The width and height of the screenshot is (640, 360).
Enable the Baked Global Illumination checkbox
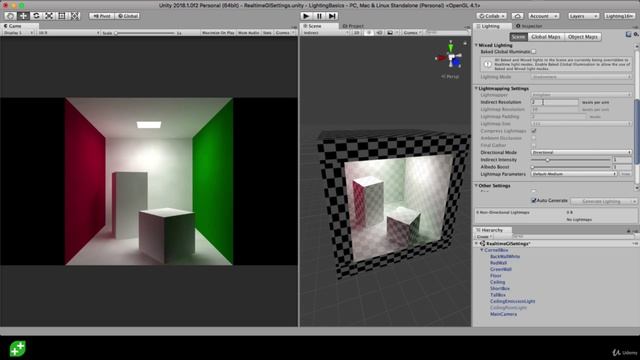(x=533, y=52)
